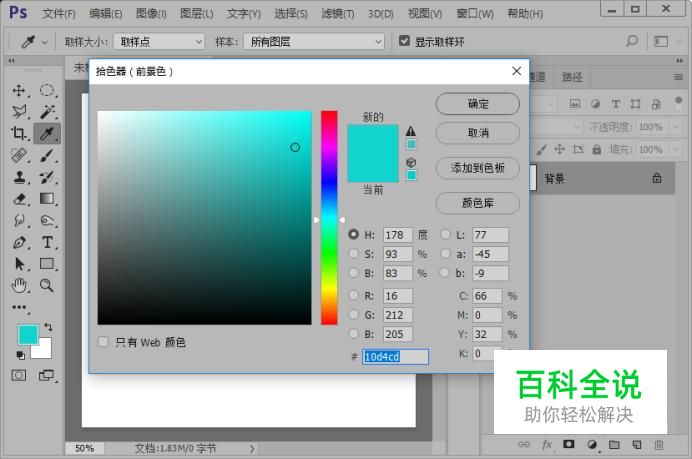692x459 pixels.
Task: Enable the Only Web Colors checkbox
Action: [x=103, y=342]
